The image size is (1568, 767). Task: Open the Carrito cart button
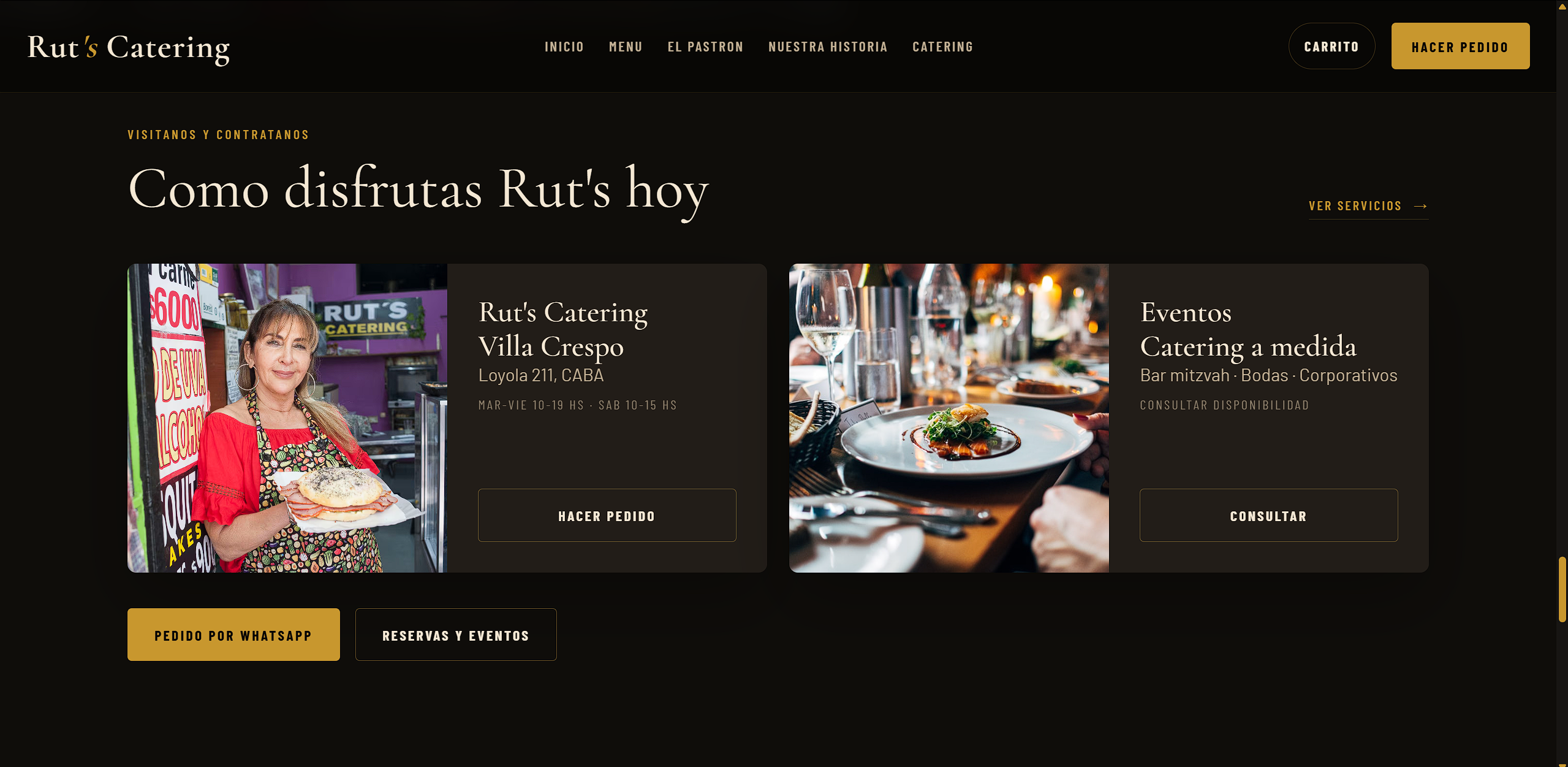pos(1331,46)
